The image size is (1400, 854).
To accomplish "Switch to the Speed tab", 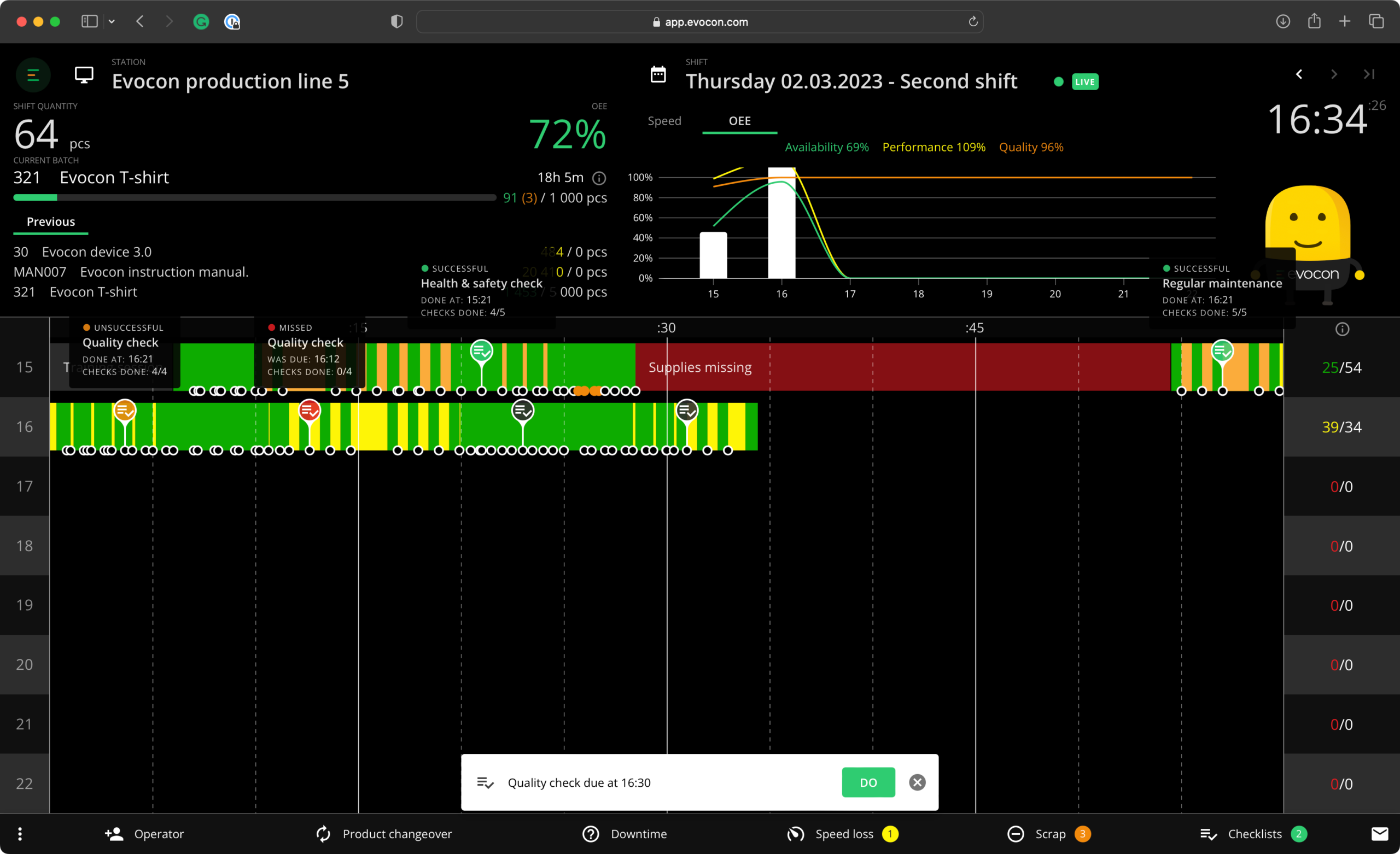I will [x=664, y=121].
